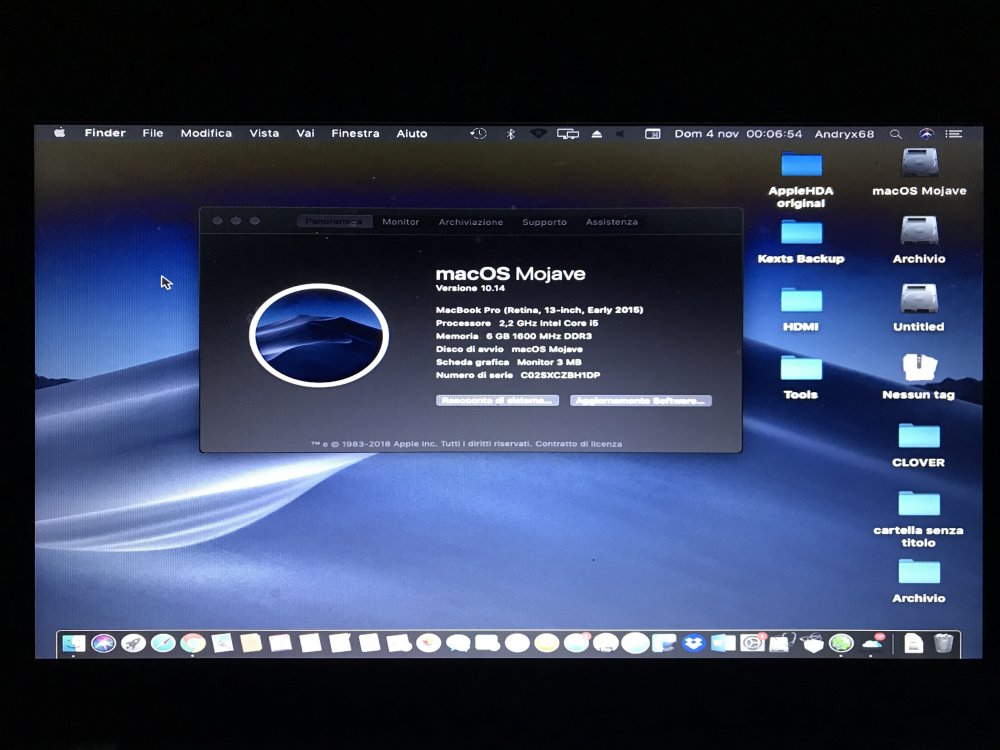Open the Messages speech bubble in Dock

(458, 643)
